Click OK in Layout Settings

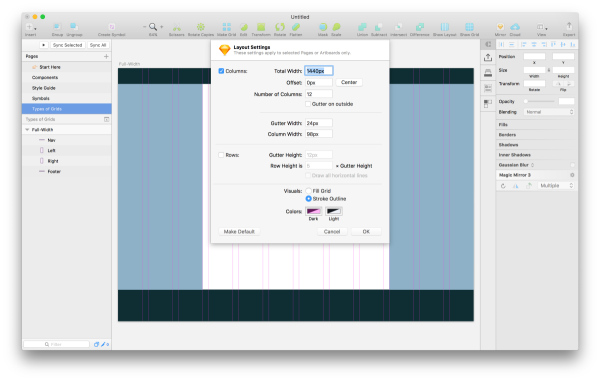coord(366,231)
